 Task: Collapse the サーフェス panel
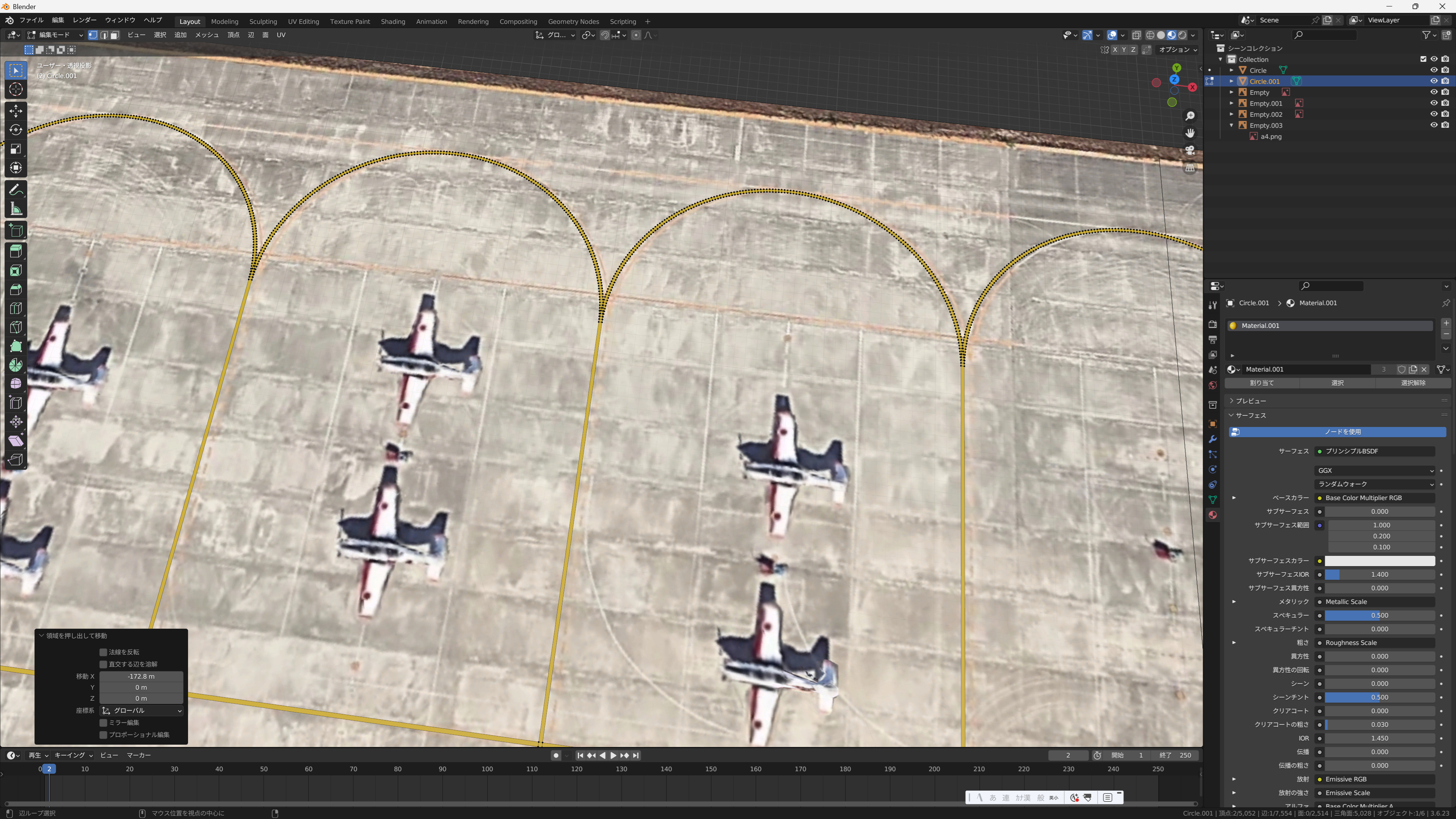tap(1250, 416)
